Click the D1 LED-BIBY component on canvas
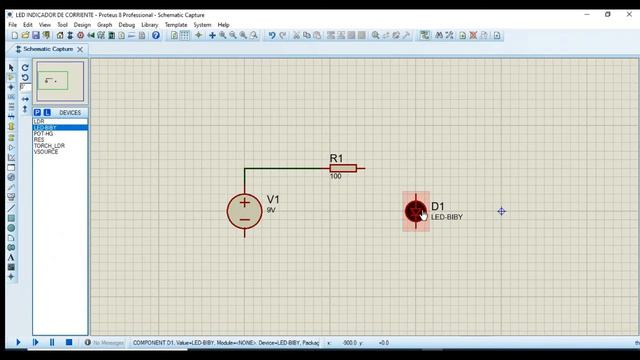This screenshot has height=360, width=640. click(x=416, y=211)
